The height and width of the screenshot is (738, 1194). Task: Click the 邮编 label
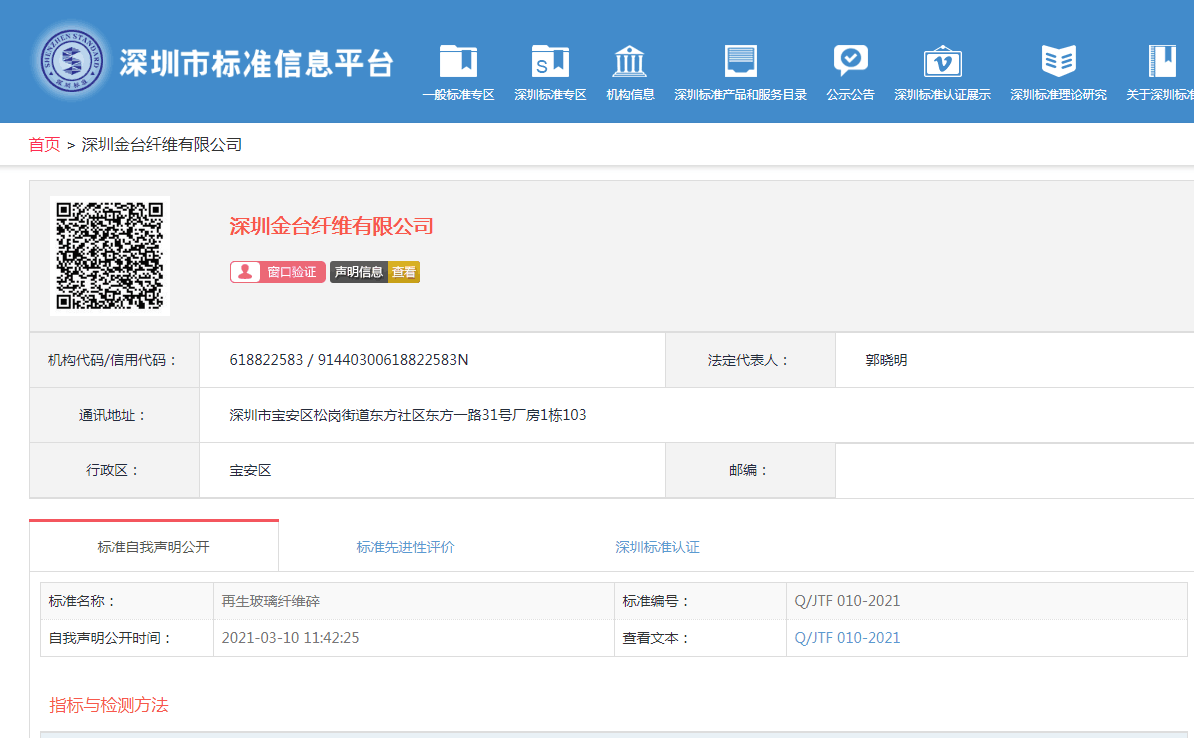pos(749,470)
